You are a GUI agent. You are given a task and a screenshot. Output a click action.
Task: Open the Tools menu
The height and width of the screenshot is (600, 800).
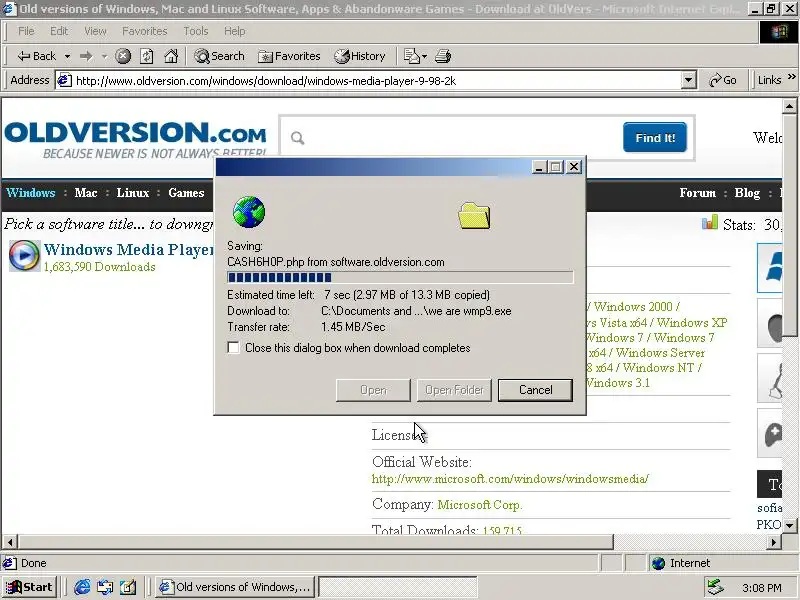tap(196, 31)
